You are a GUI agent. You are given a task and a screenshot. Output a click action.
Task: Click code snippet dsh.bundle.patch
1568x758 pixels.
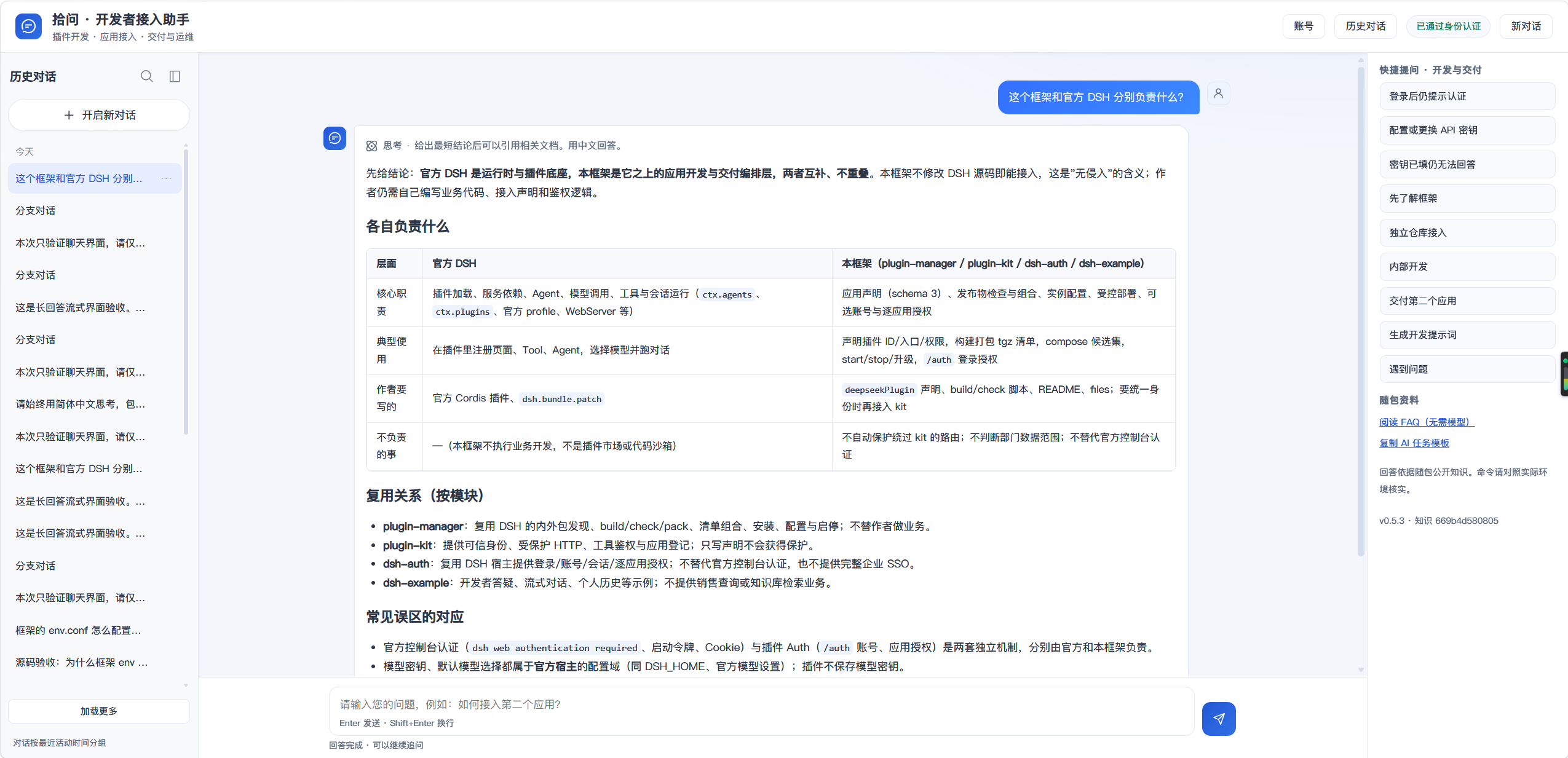561,399
